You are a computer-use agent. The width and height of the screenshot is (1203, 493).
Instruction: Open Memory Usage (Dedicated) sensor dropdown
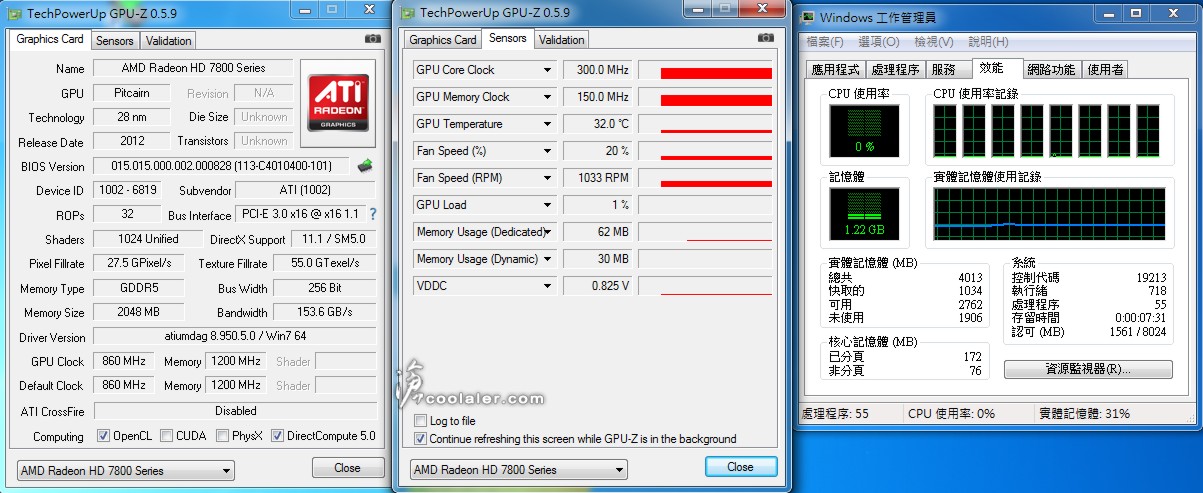[x=547, y=232]
